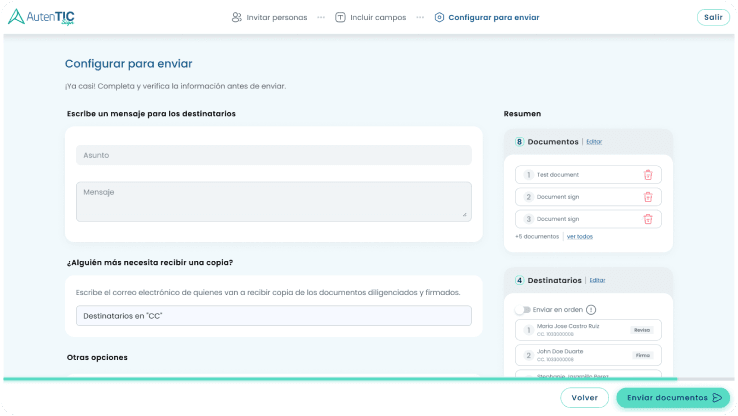Open the Invitar personas step
The height and width of the screenshot is (416, 738).
[x=276, y=17]
